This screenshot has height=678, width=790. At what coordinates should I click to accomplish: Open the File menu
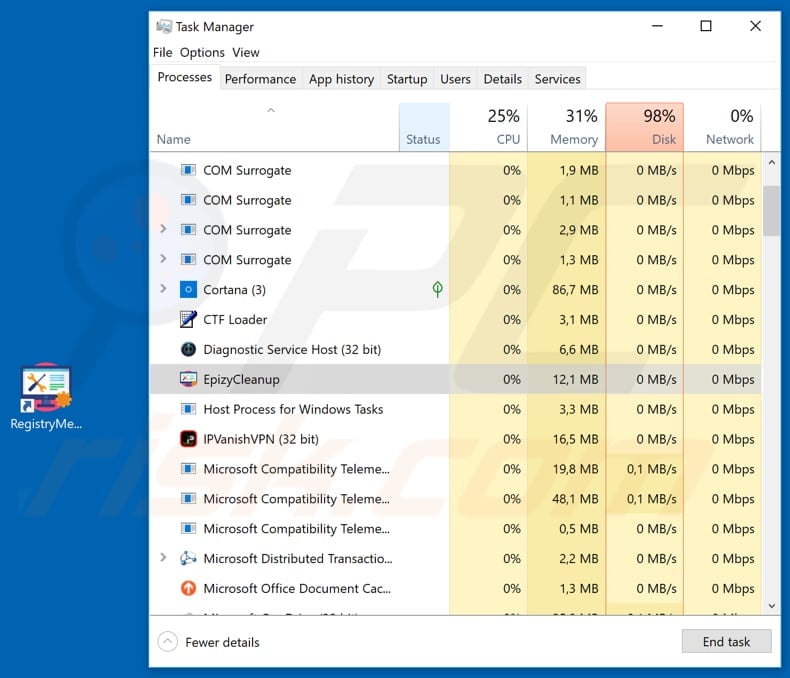163,52
